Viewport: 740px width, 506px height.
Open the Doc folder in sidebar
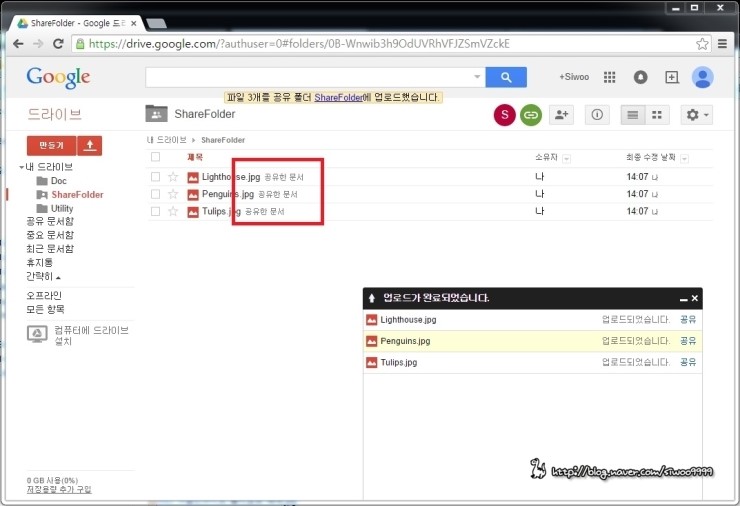click(59, 181)
